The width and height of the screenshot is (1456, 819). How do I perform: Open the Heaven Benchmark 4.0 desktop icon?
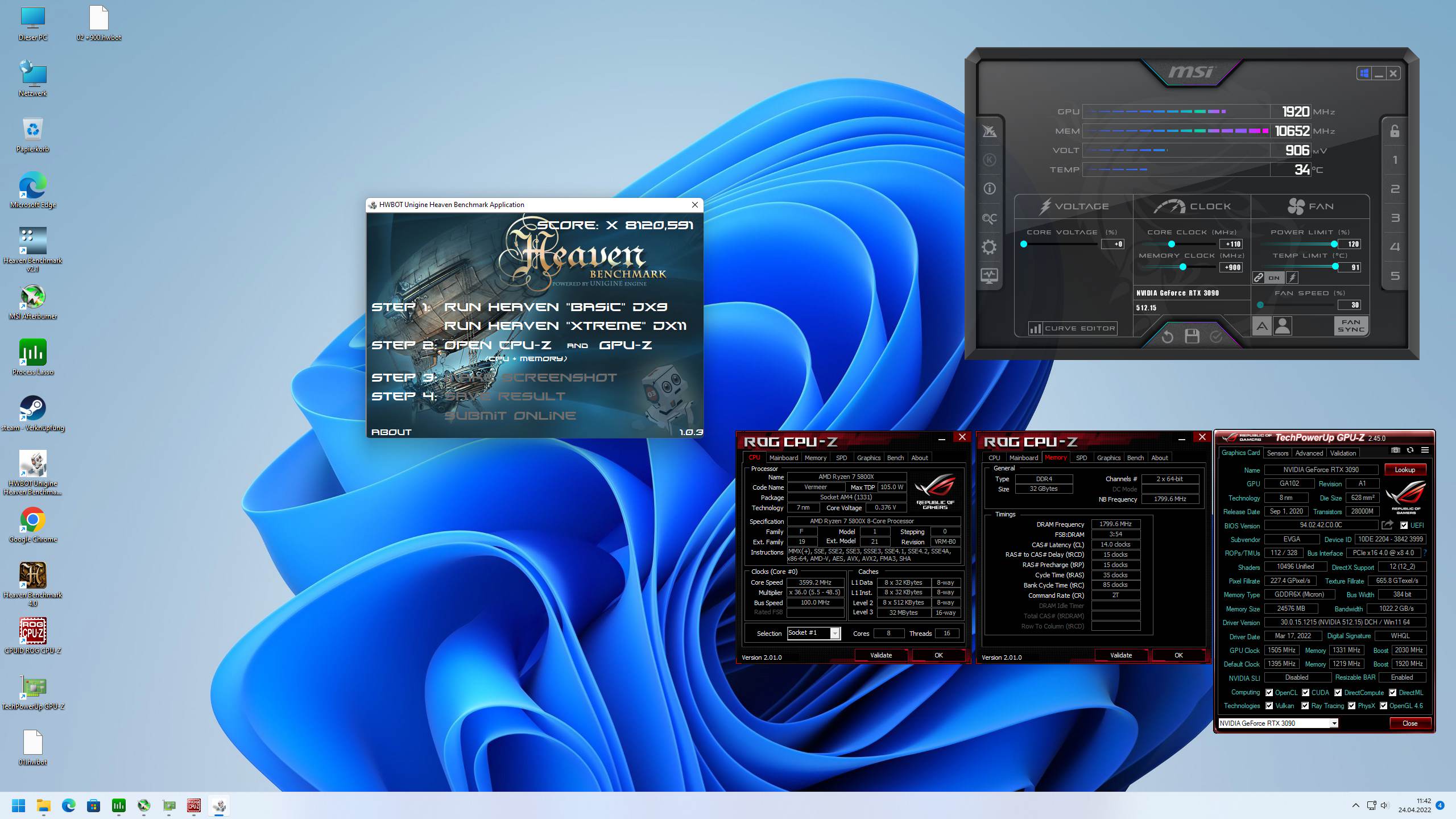32,584
